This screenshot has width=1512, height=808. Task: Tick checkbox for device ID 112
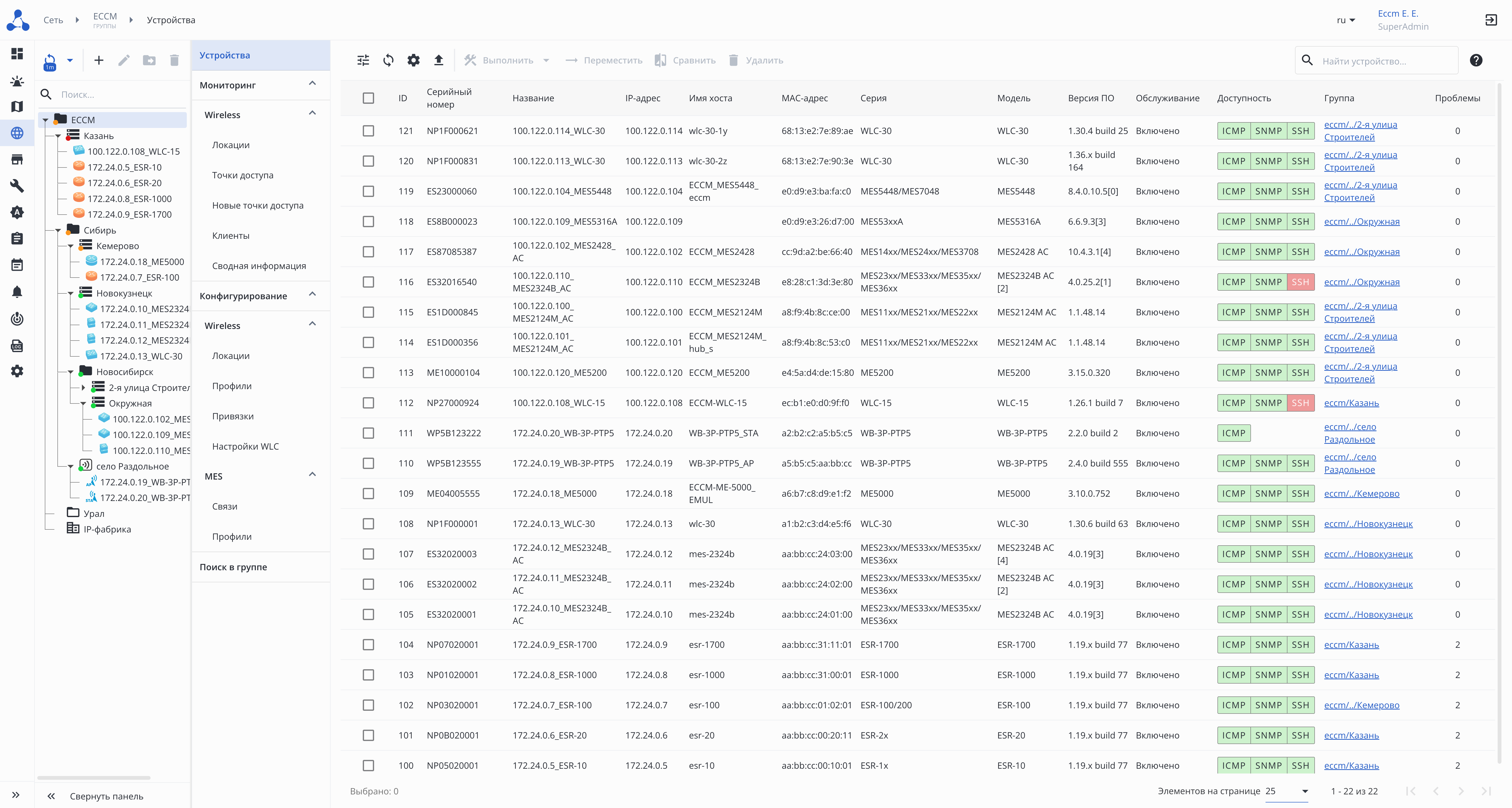[368, 403]
